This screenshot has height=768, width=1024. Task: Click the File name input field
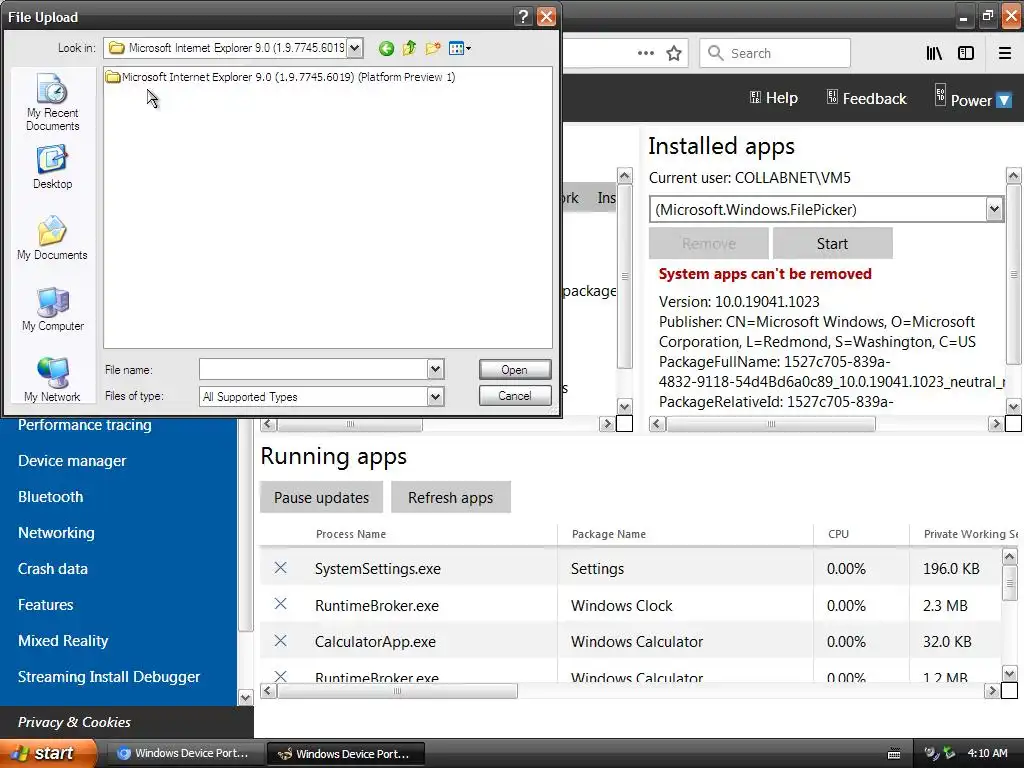pyautogui.click(x=313, y=370)
